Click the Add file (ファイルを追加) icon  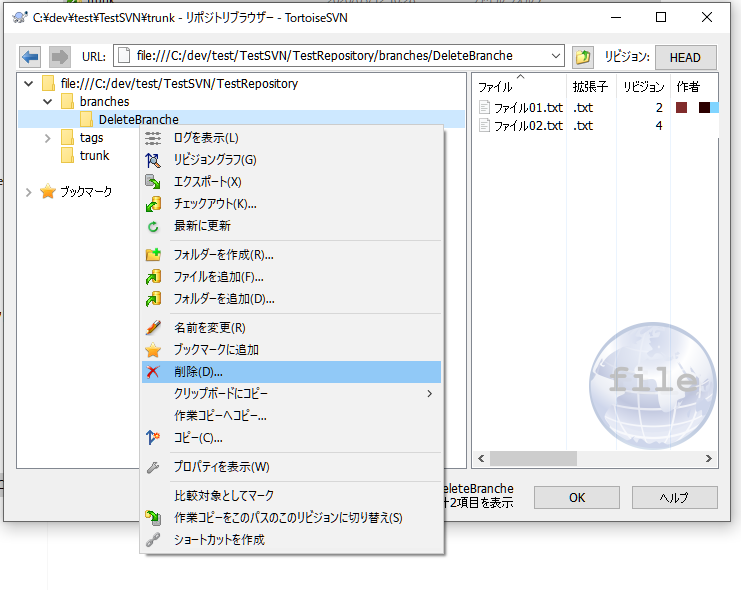(x=153, y=277)
